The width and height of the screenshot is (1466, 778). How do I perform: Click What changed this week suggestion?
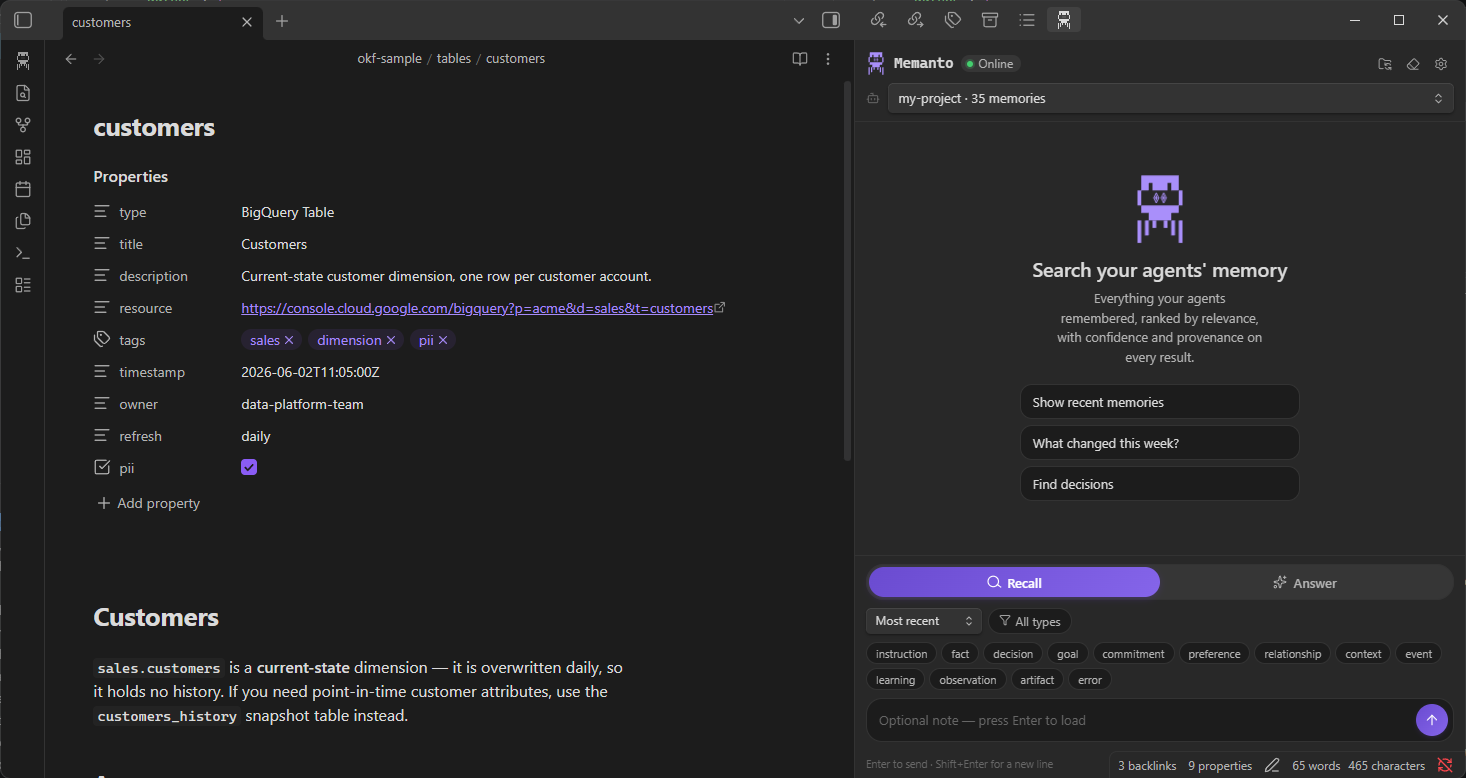[x=1159, y=443]
